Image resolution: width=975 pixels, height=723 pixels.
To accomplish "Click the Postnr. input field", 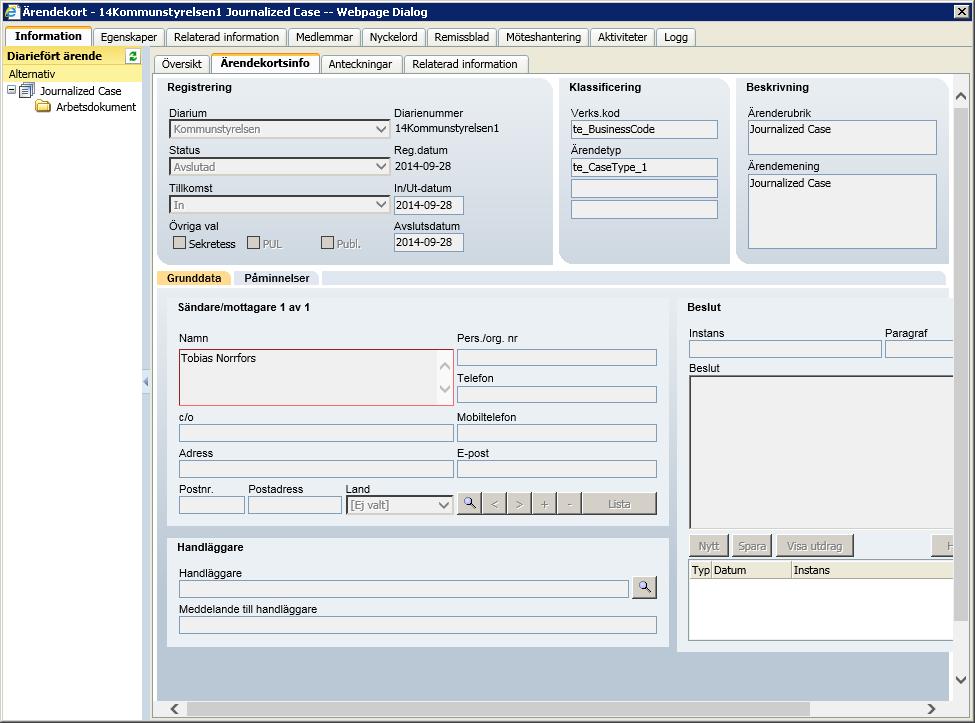I will (211, 505).
